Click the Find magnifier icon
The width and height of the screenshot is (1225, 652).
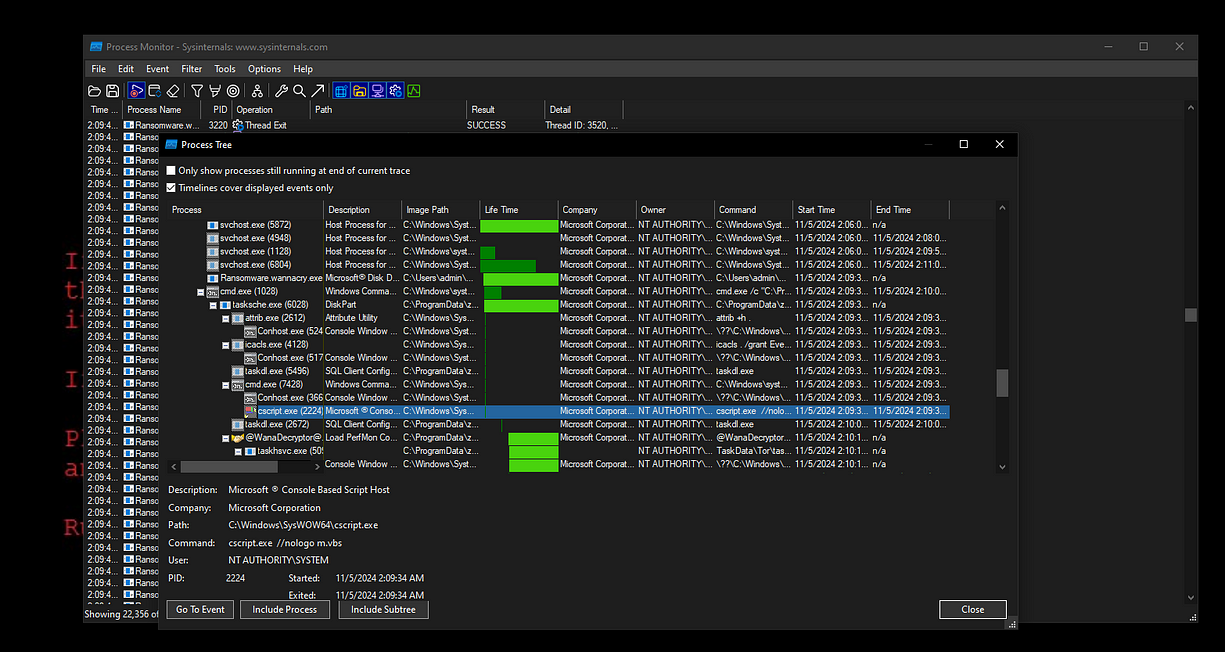tap(300, 90)
